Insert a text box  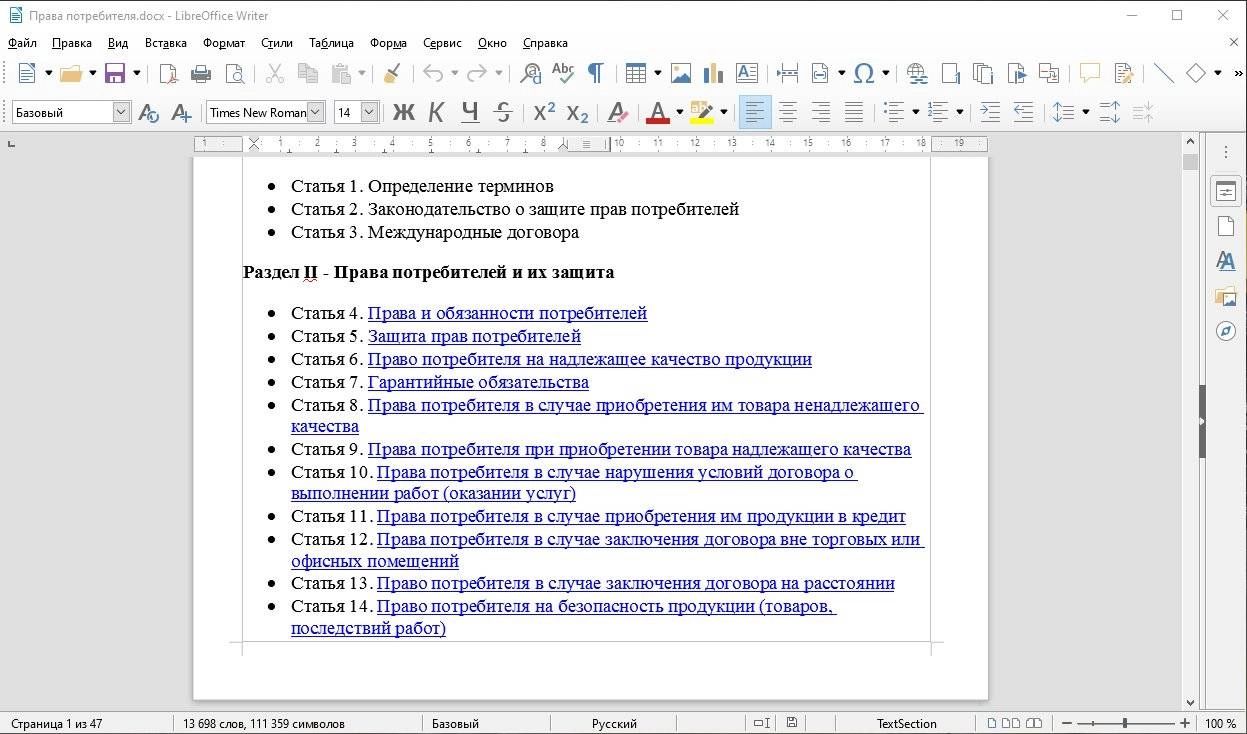(x=746, y=73)
